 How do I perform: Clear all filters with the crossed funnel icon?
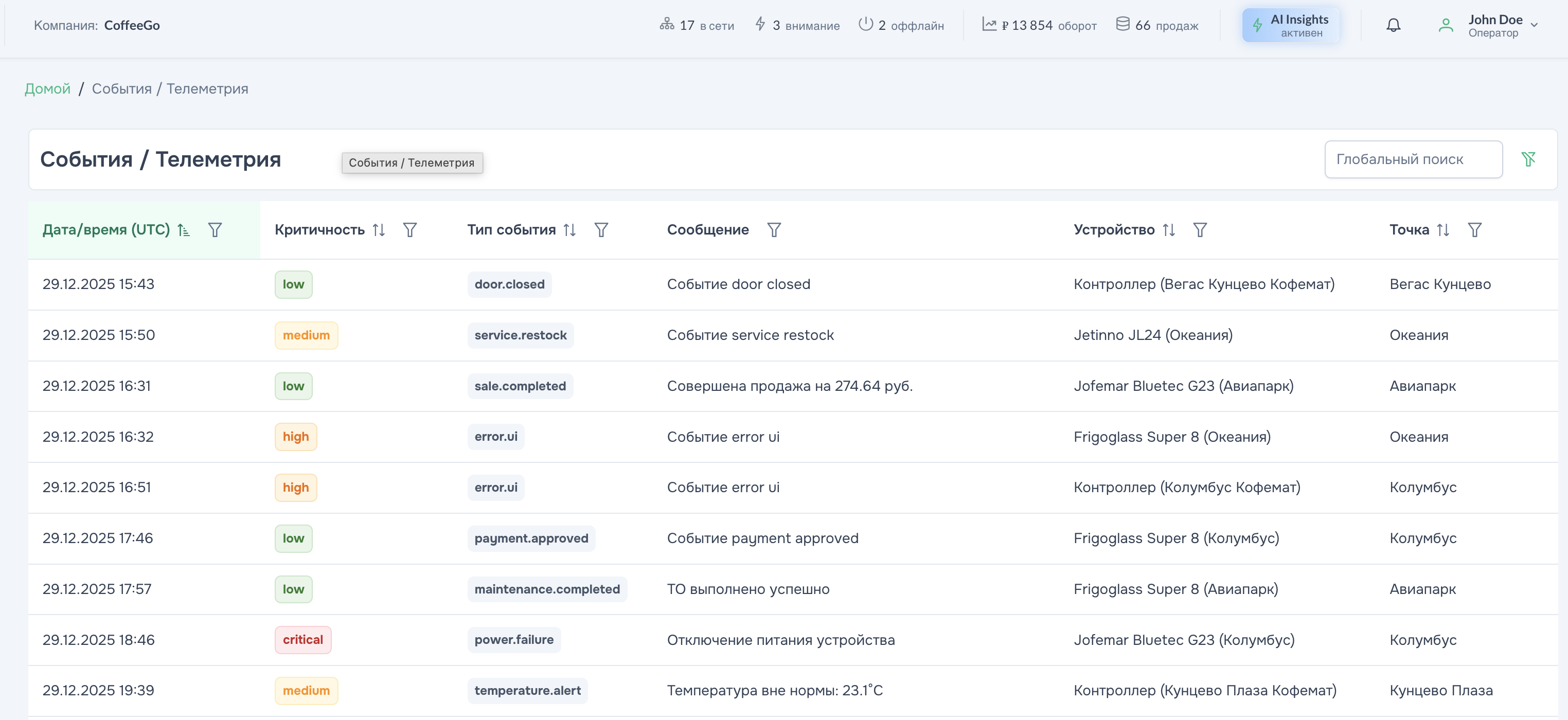(x=1528, y=159)
